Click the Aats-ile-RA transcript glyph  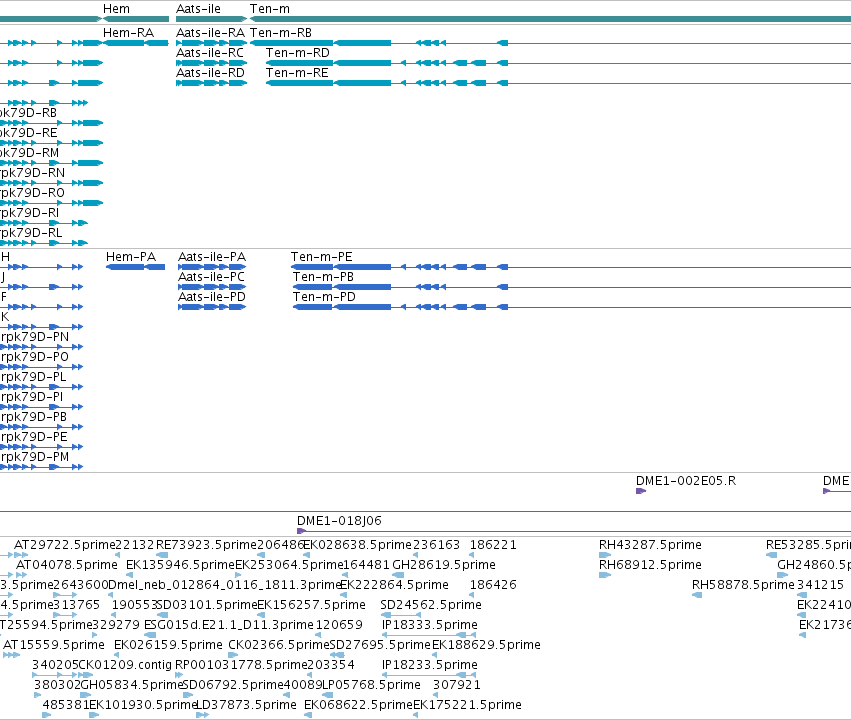(212, 43)
